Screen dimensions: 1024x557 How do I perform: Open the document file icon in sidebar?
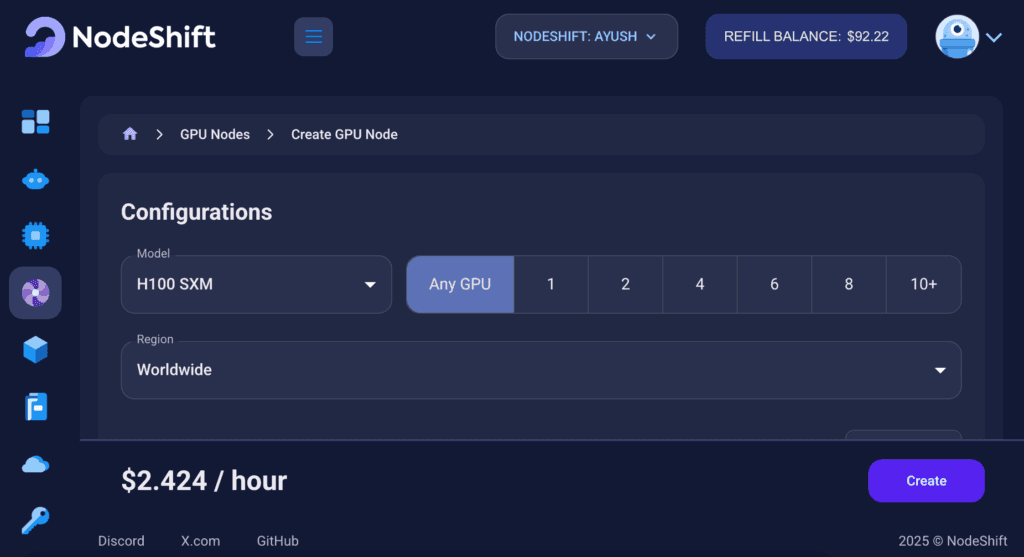click(36, 407)
